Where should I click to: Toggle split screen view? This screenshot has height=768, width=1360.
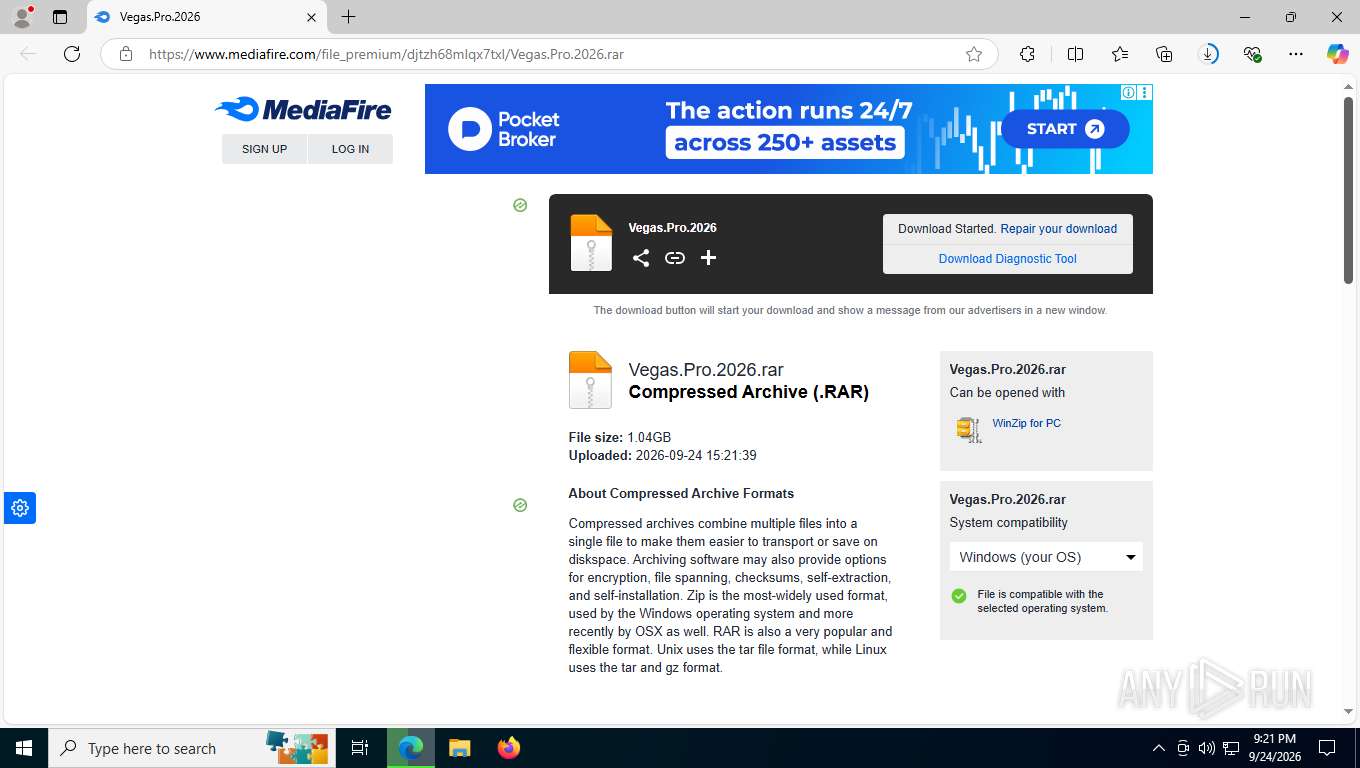point(1075,54)
